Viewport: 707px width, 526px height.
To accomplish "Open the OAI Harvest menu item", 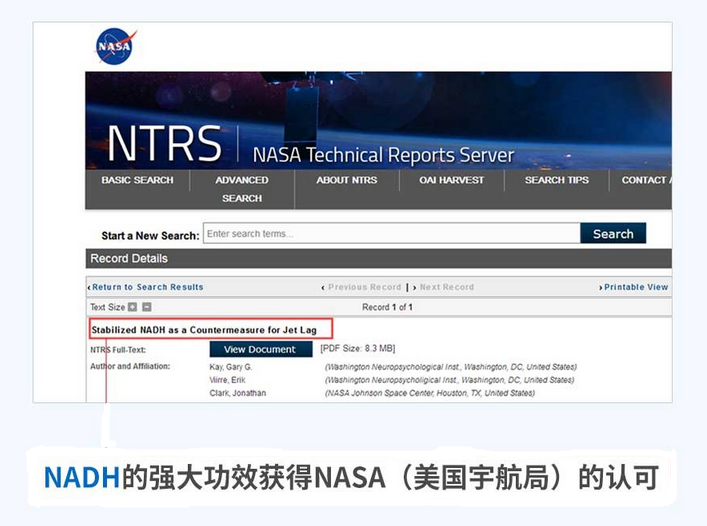I will (x=451, y=180).
